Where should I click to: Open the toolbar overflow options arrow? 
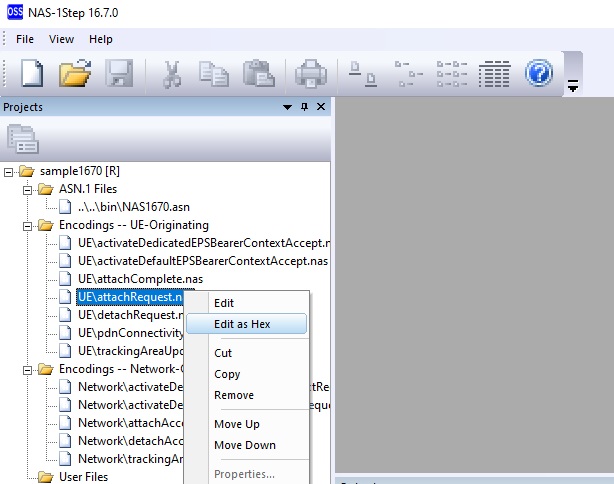click(x=573, y=85)
